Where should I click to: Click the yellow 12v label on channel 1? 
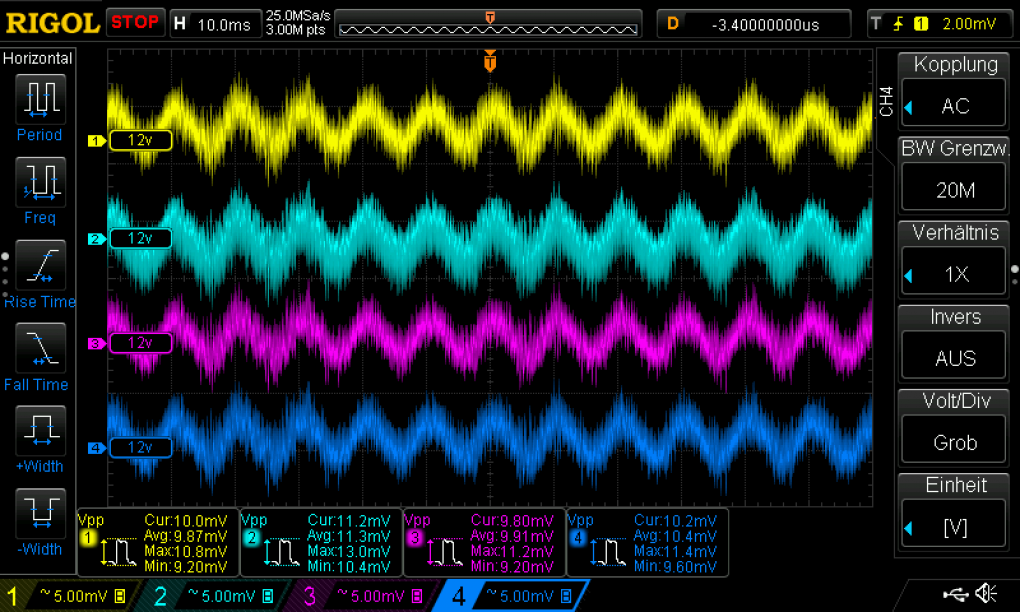click(x=141, y=140)
